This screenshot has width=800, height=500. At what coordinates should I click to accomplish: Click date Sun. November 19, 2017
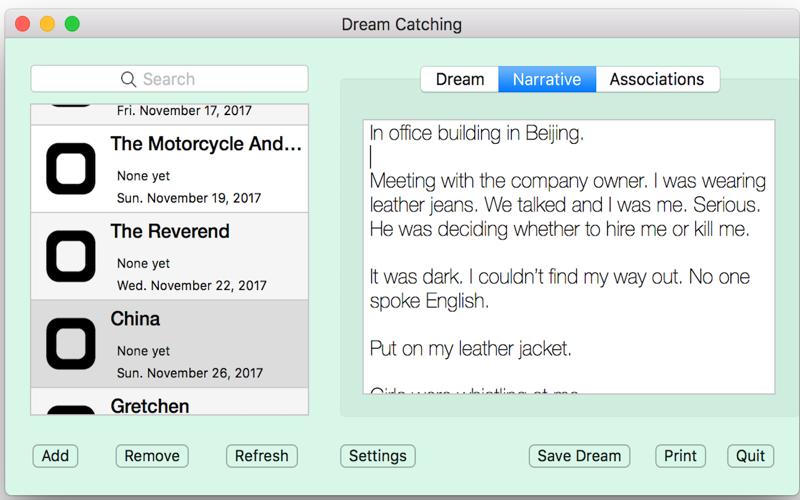click(x=189, y=198)
